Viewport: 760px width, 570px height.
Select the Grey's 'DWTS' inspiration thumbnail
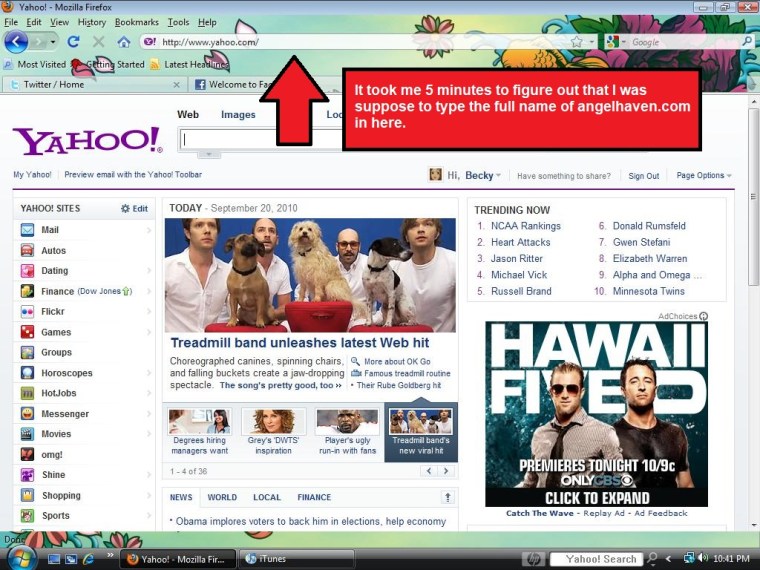pyautogui.click(x=274, y=433)
